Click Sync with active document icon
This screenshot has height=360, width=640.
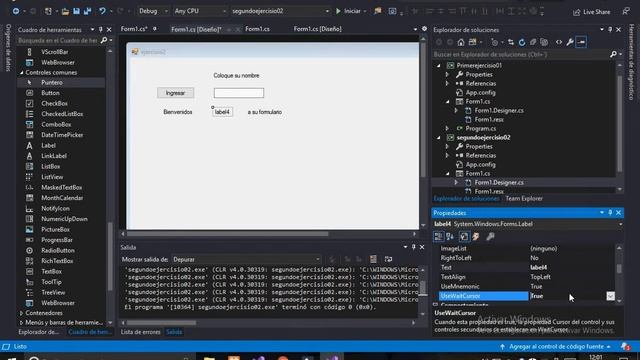pos(511,42)
